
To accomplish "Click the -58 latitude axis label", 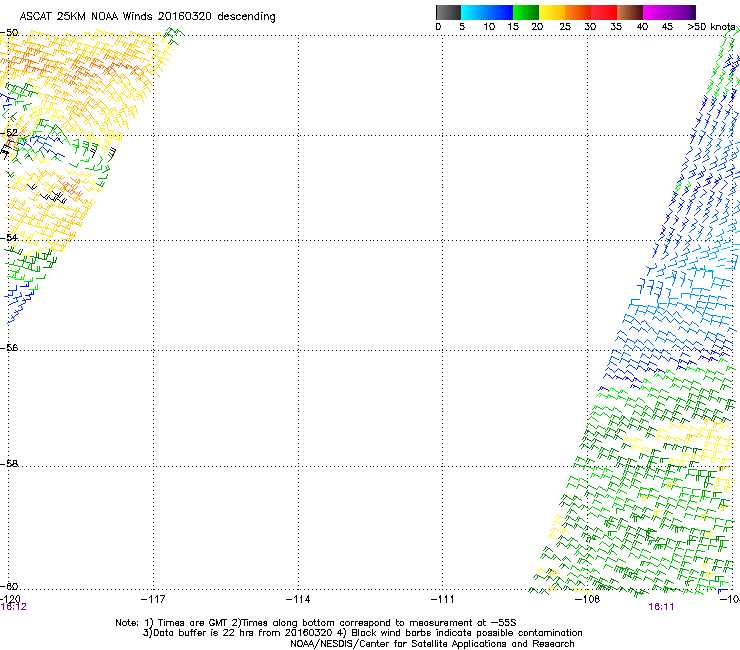I will [x=9, y=464].
